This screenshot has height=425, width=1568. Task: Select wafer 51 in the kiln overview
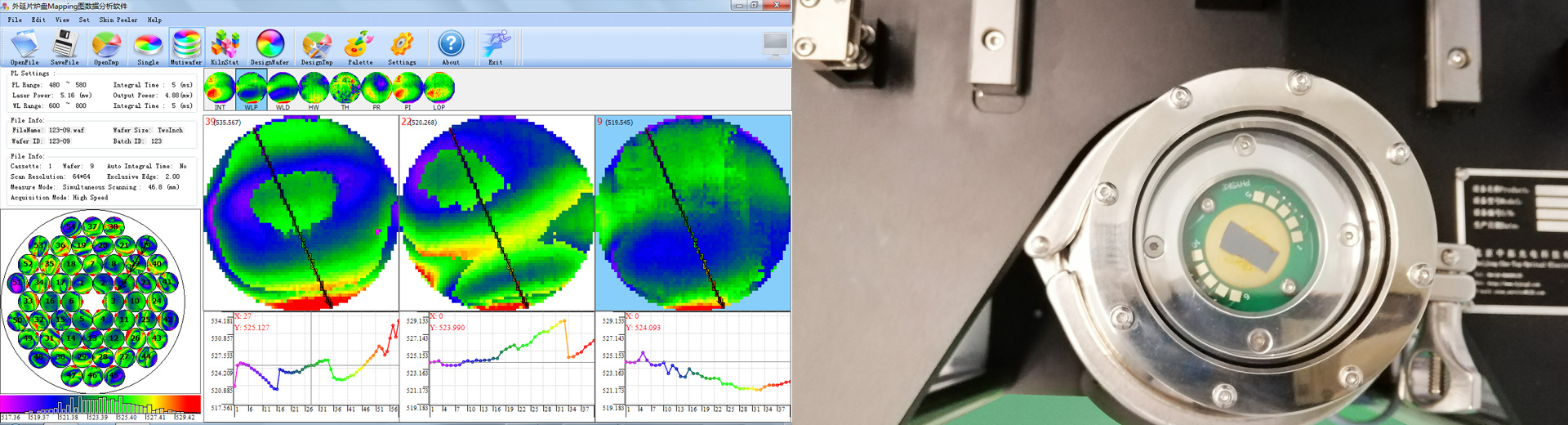coord(17,284)
